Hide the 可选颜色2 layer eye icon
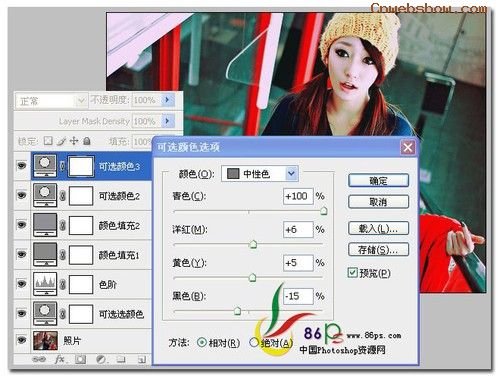This screenshot has height=379, width=500. tap(22, 195)
